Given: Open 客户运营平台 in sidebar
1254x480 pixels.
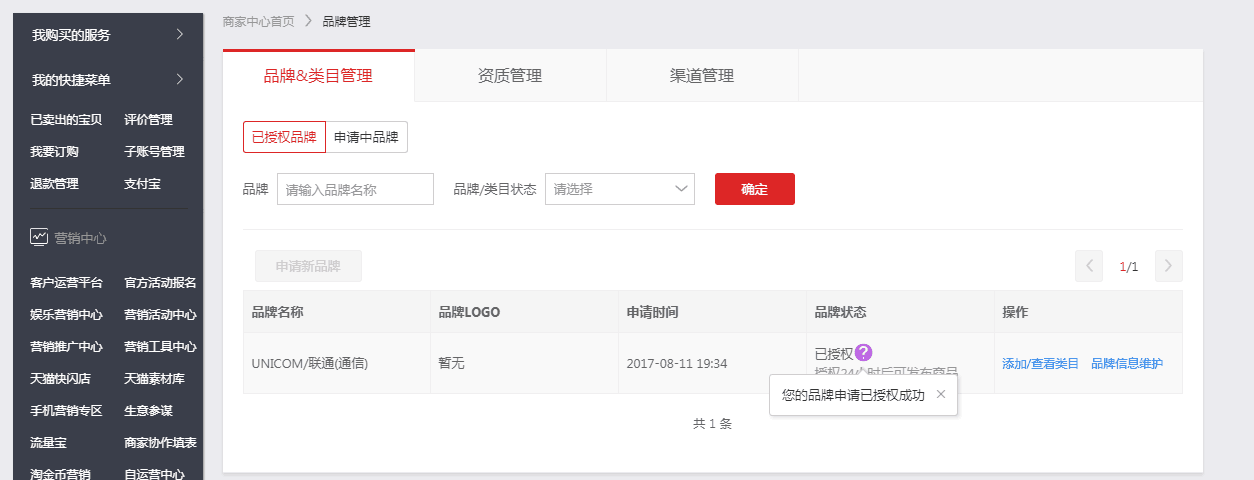Looking at the screenshot, I should (66, 283).
